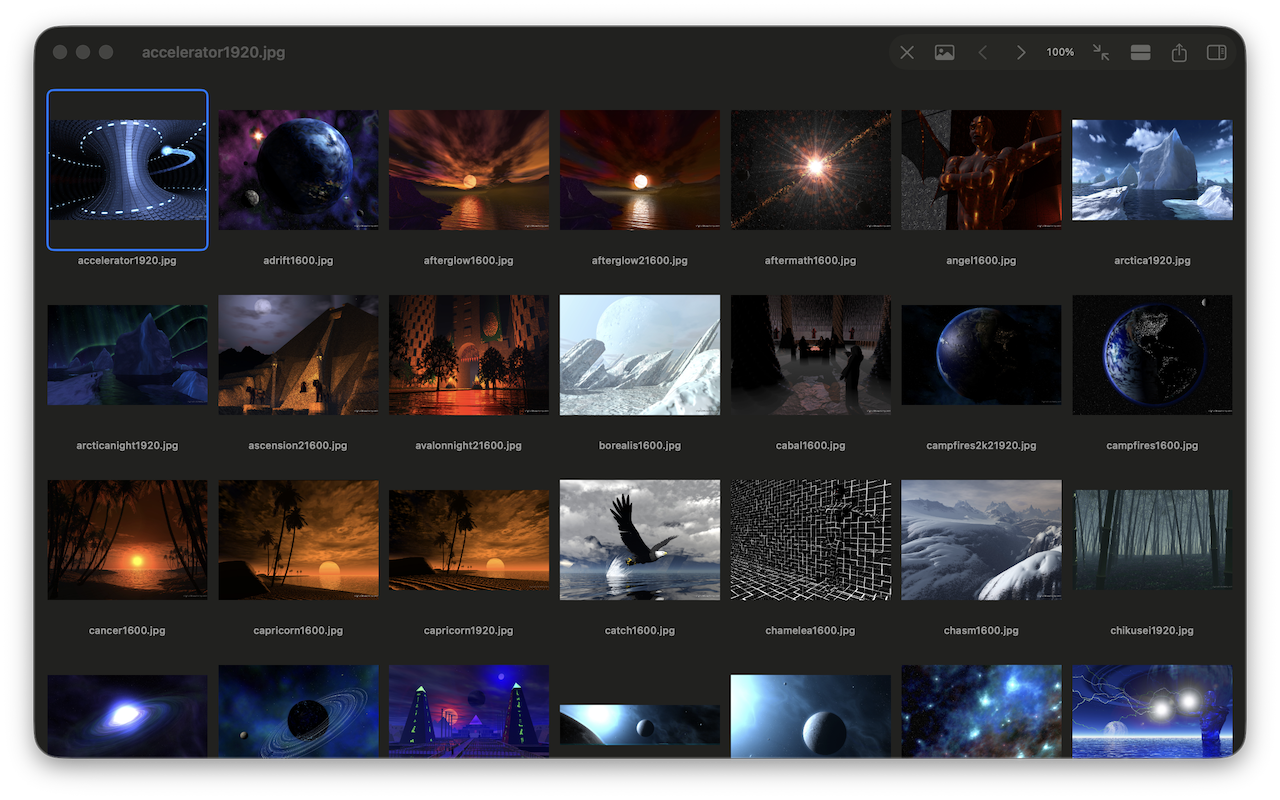The image size is (1280, 800).
Task: Click the borealis1600.jpg file name label
Action: coord(640,445)
